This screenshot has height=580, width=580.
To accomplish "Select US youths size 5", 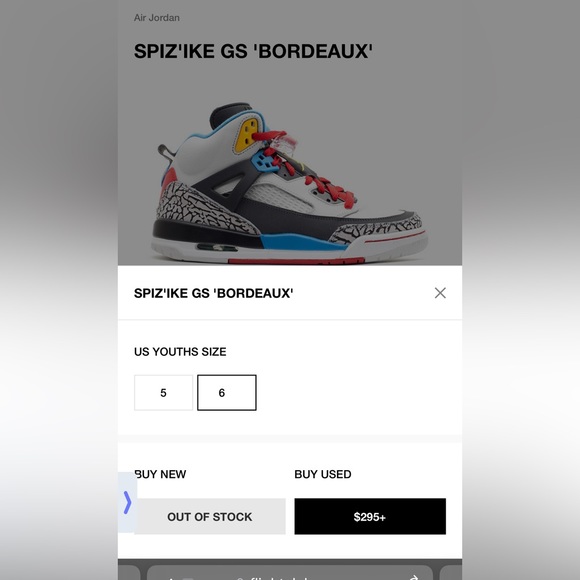I will [163, 392].
